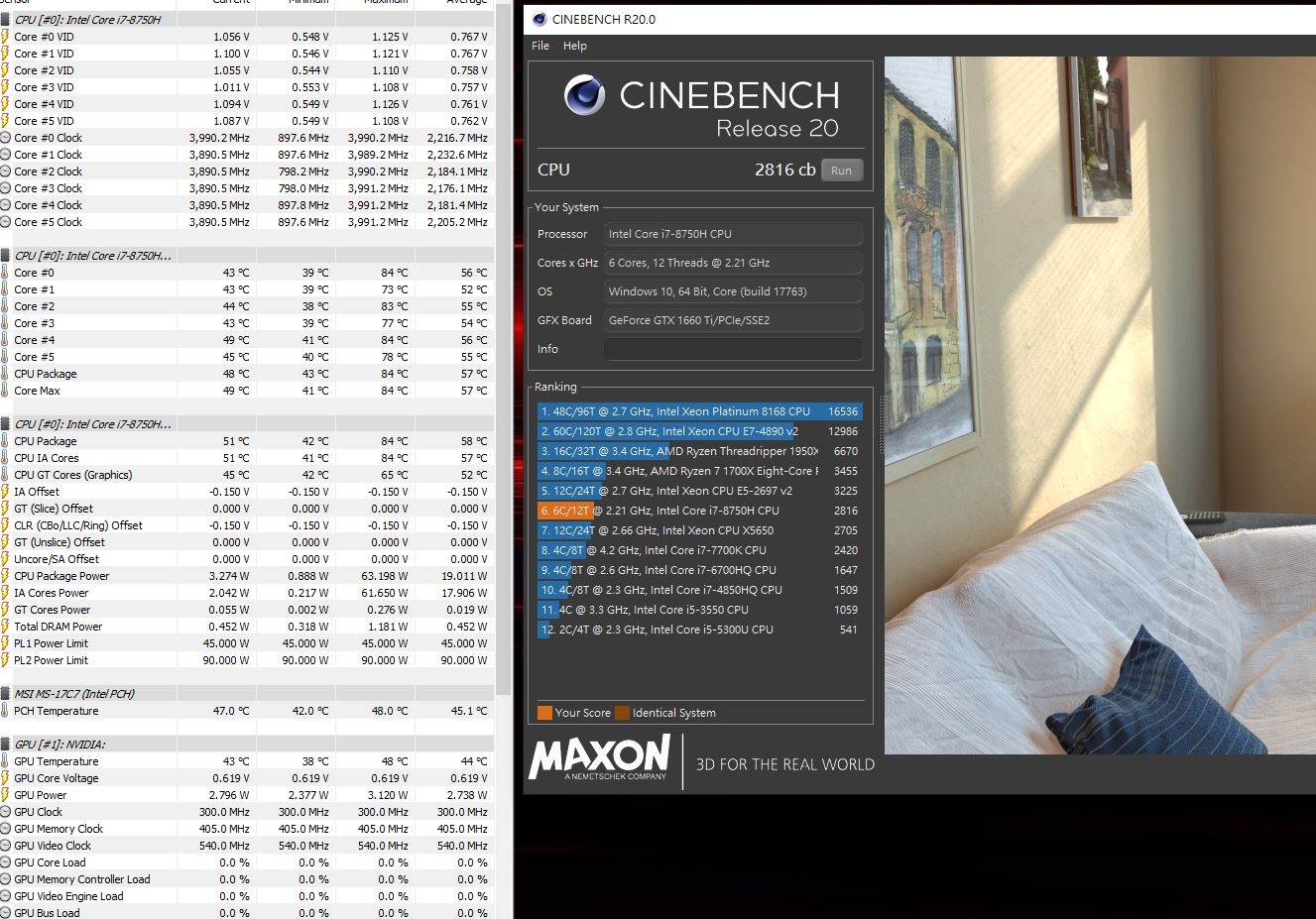Select the GT (Slice) Offset sensor row
The height and width of the screenshot is (919, 1316).
(246, 509)
